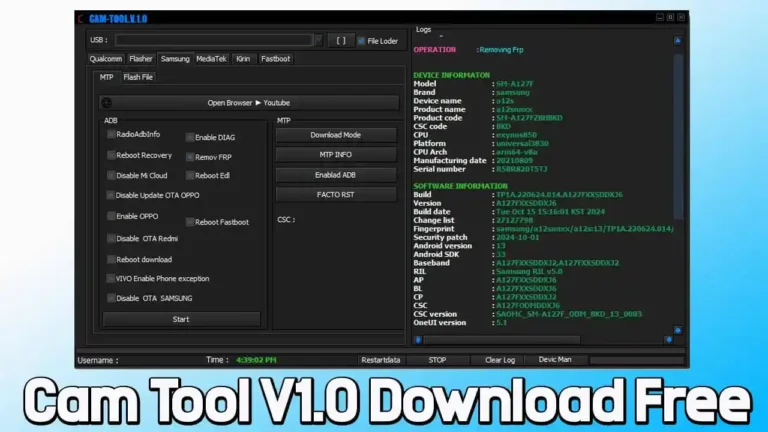The width and height of the screenshot is (768, 432).
Task: Click the '2024-10-01' security patch value
Action: tap(517, 238)
